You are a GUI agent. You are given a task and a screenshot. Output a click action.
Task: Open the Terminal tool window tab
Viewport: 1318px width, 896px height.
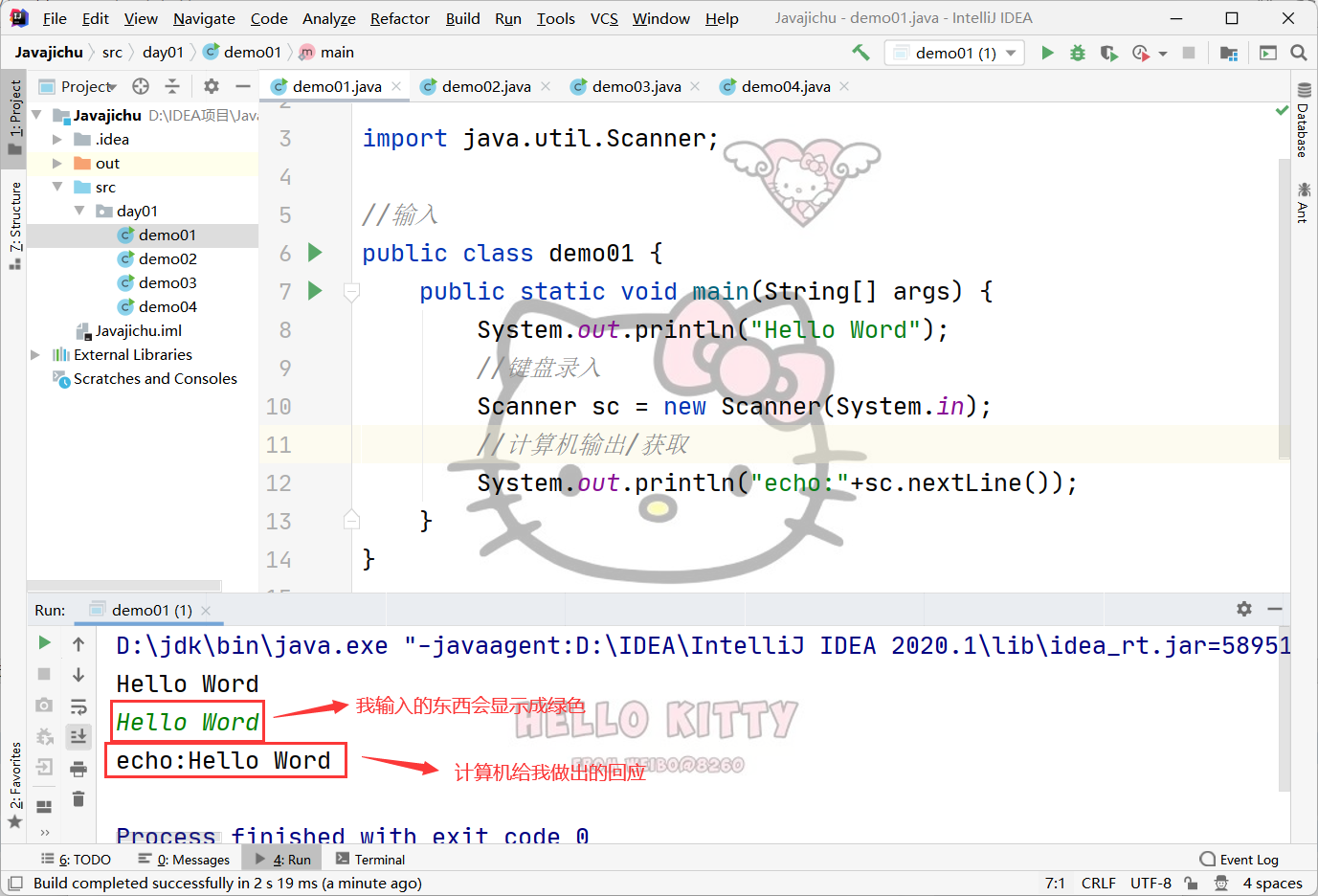click(370, 860)
